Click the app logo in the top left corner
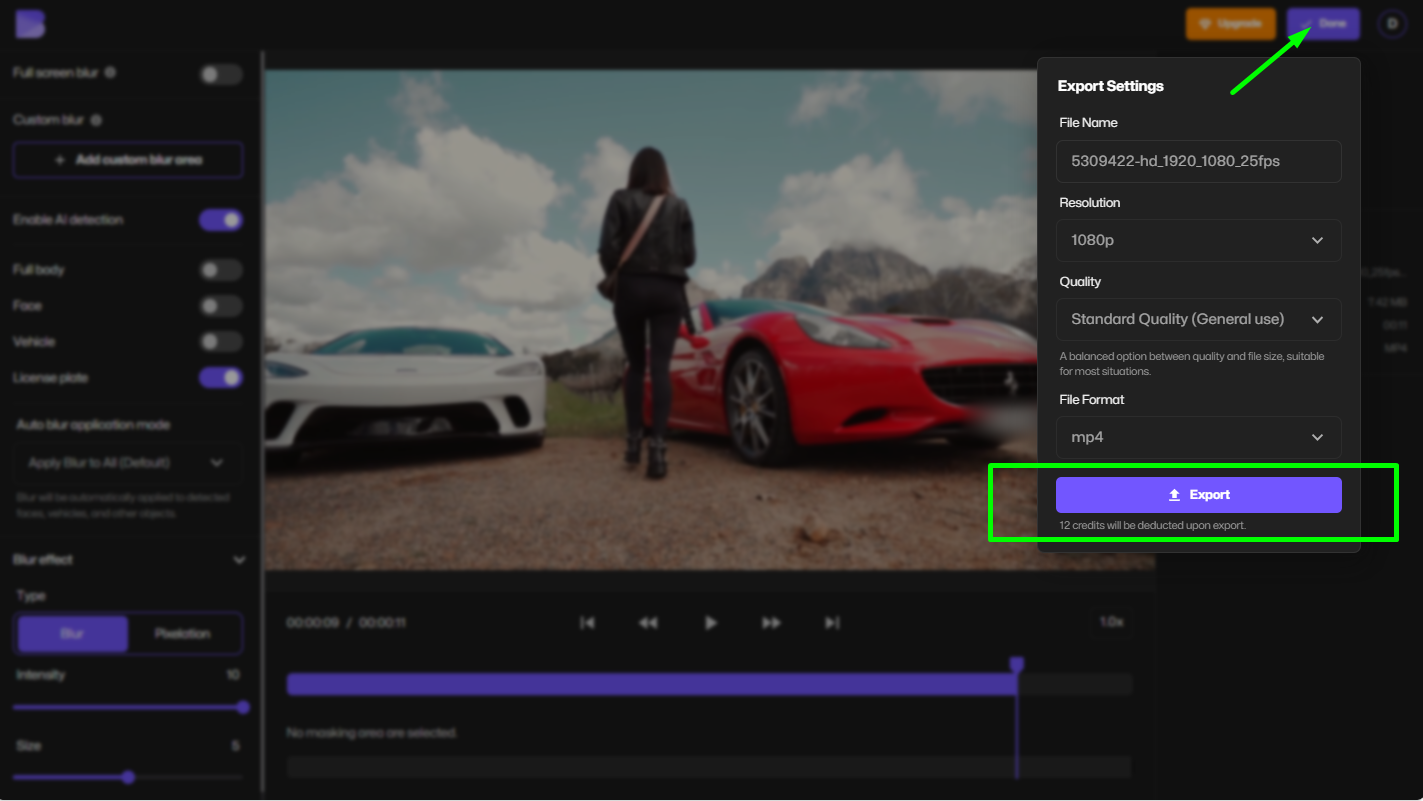This screenshot has height=801, width=1423. coord(29,23)
